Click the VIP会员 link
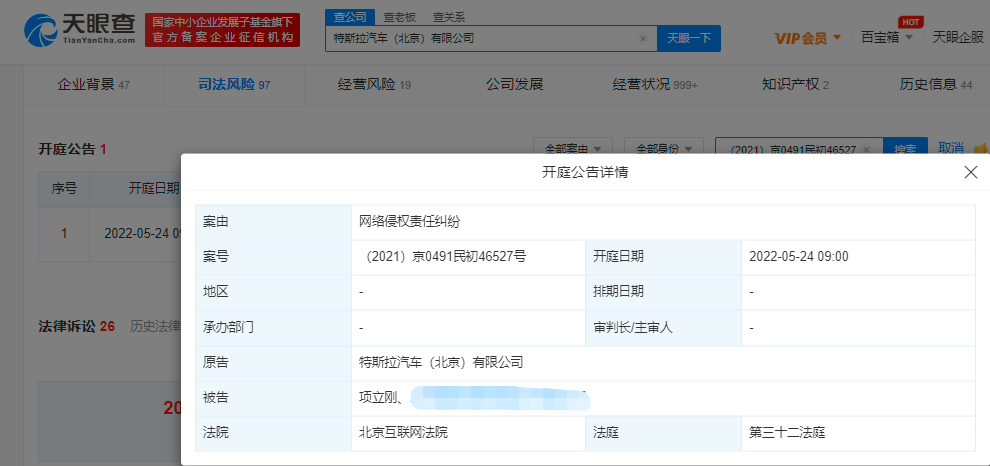The height and width of the screenshot is (466, 990). (801, 39)
